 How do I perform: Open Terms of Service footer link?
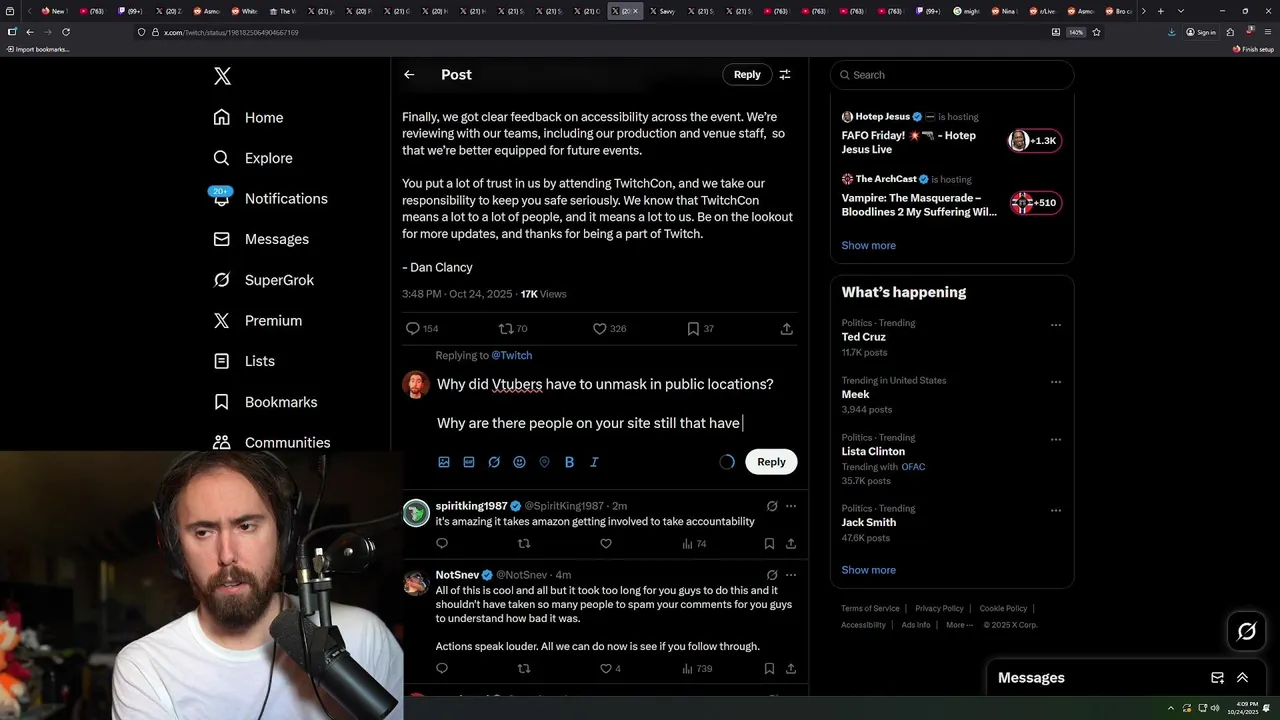click(870, 608)
